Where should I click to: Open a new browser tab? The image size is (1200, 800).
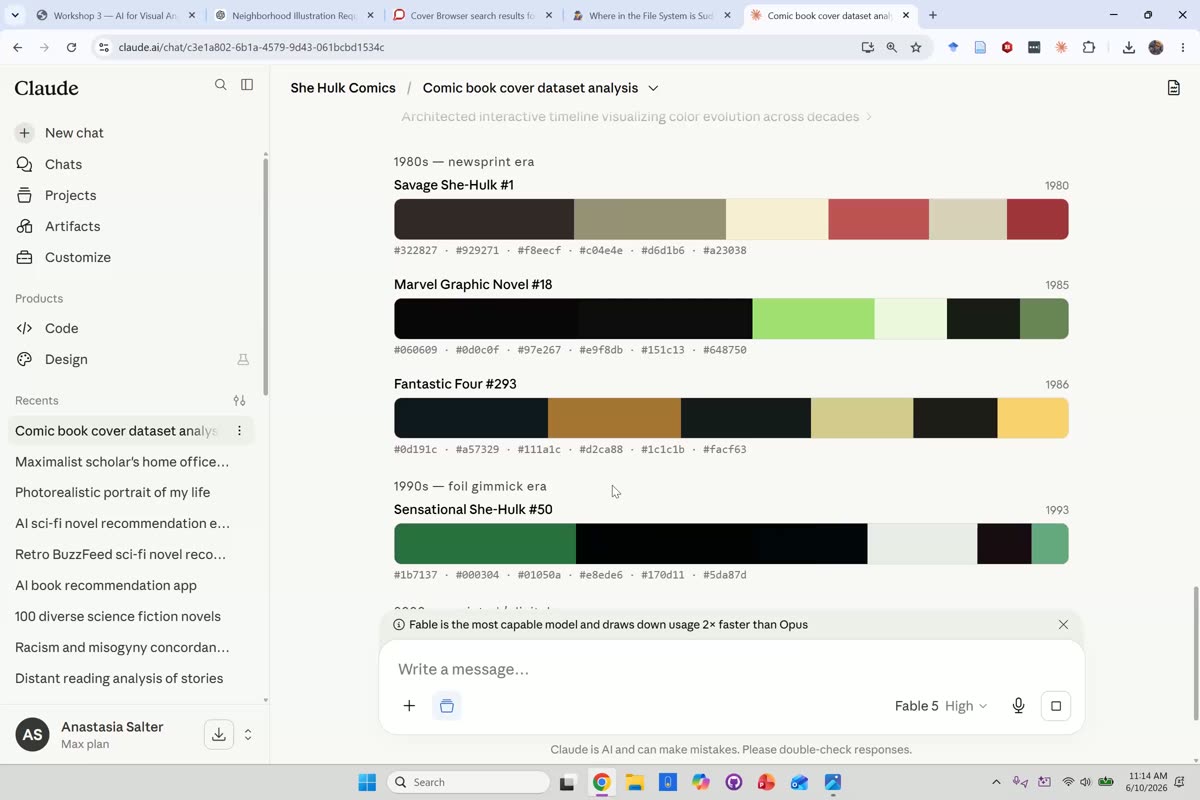coord(933,15)
